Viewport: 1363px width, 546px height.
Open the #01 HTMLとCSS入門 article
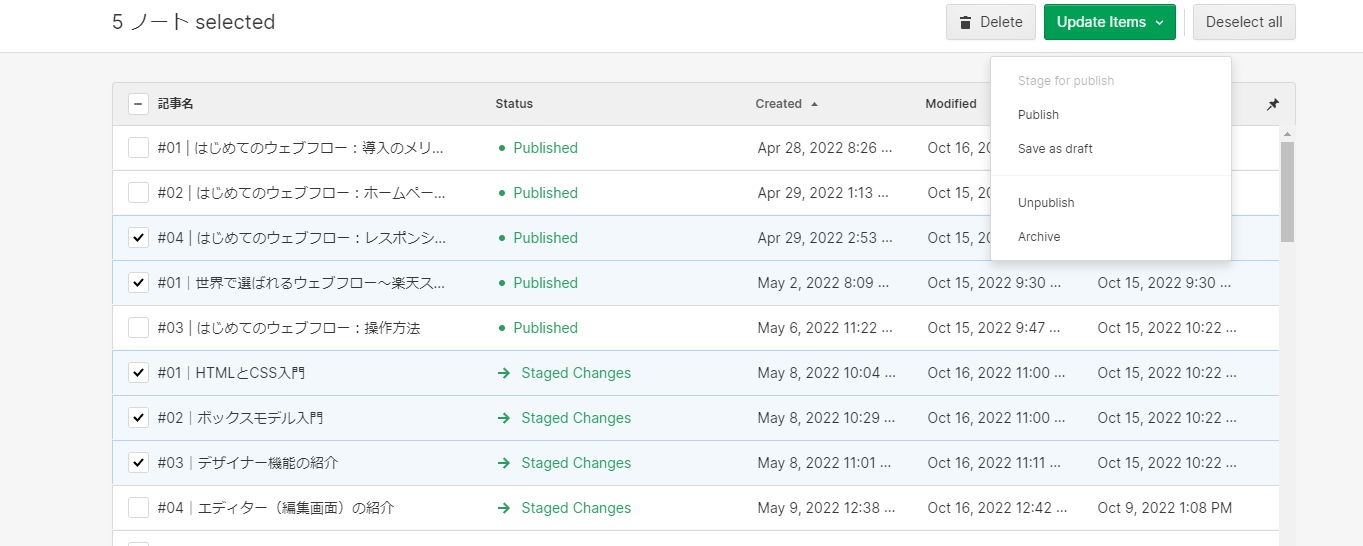[x=231, y=373]
